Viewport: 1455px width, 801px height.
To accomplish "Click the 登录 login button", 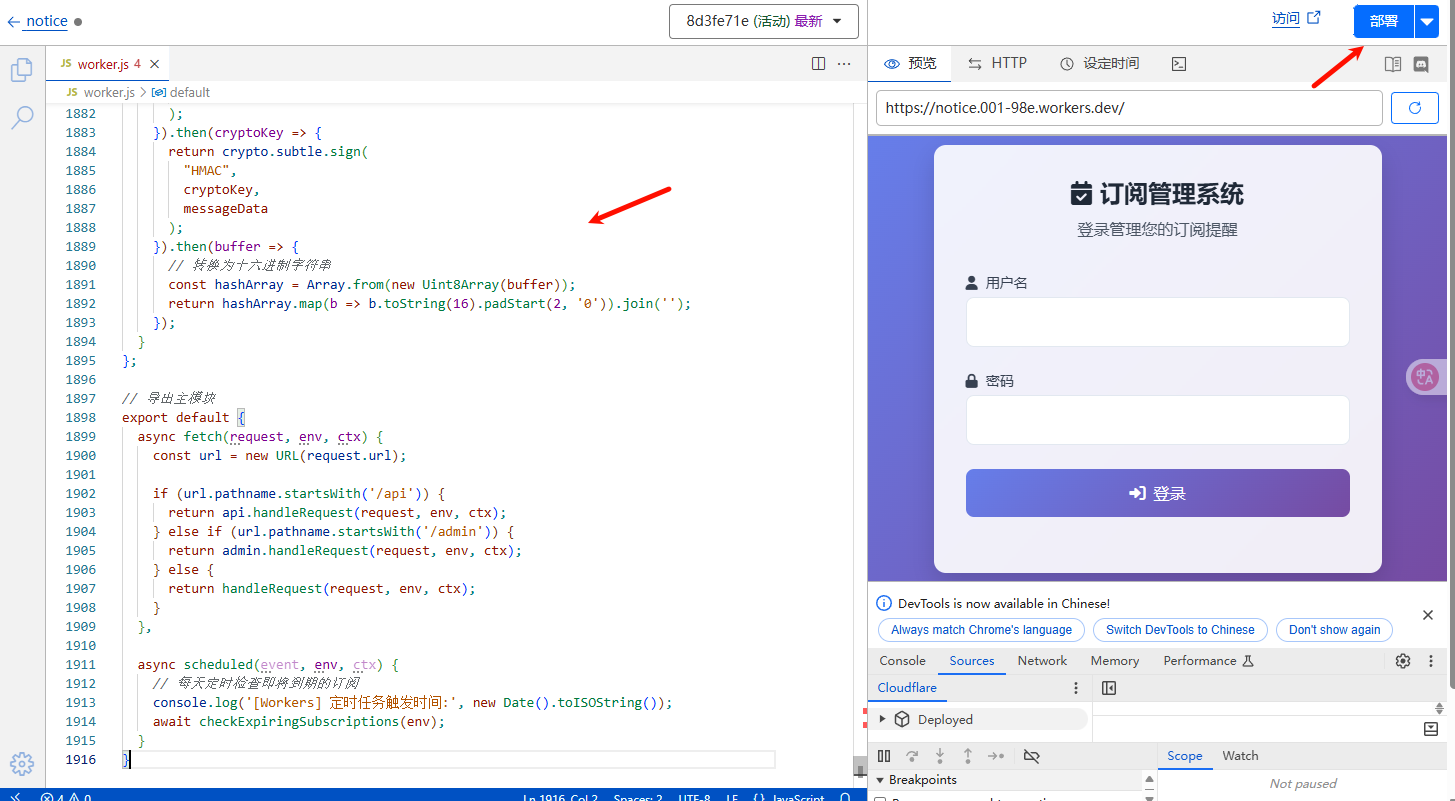I will pos(1157,493).
